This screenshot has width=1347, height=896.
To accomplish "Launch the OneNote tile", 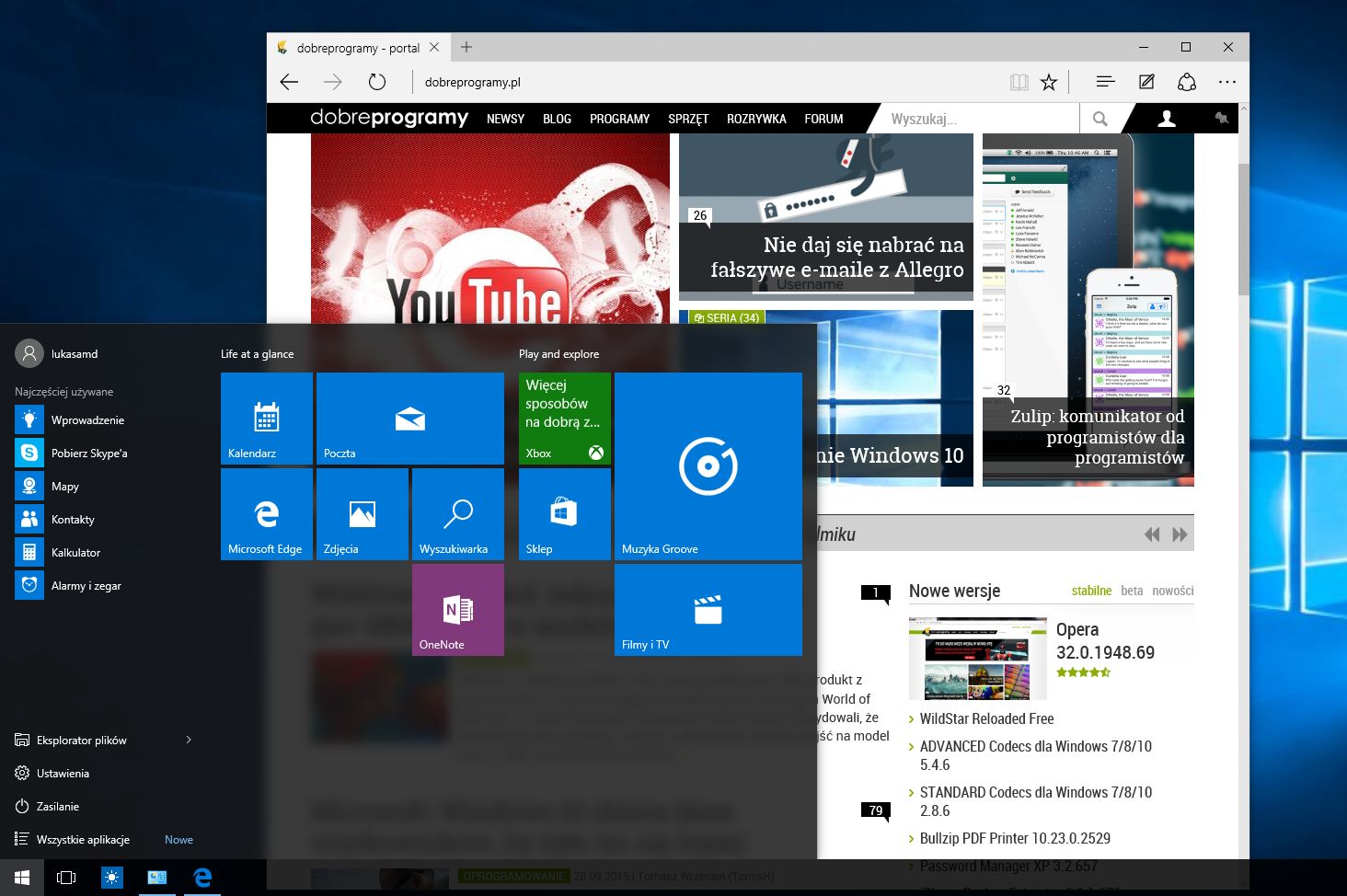I will pos(457,609).
